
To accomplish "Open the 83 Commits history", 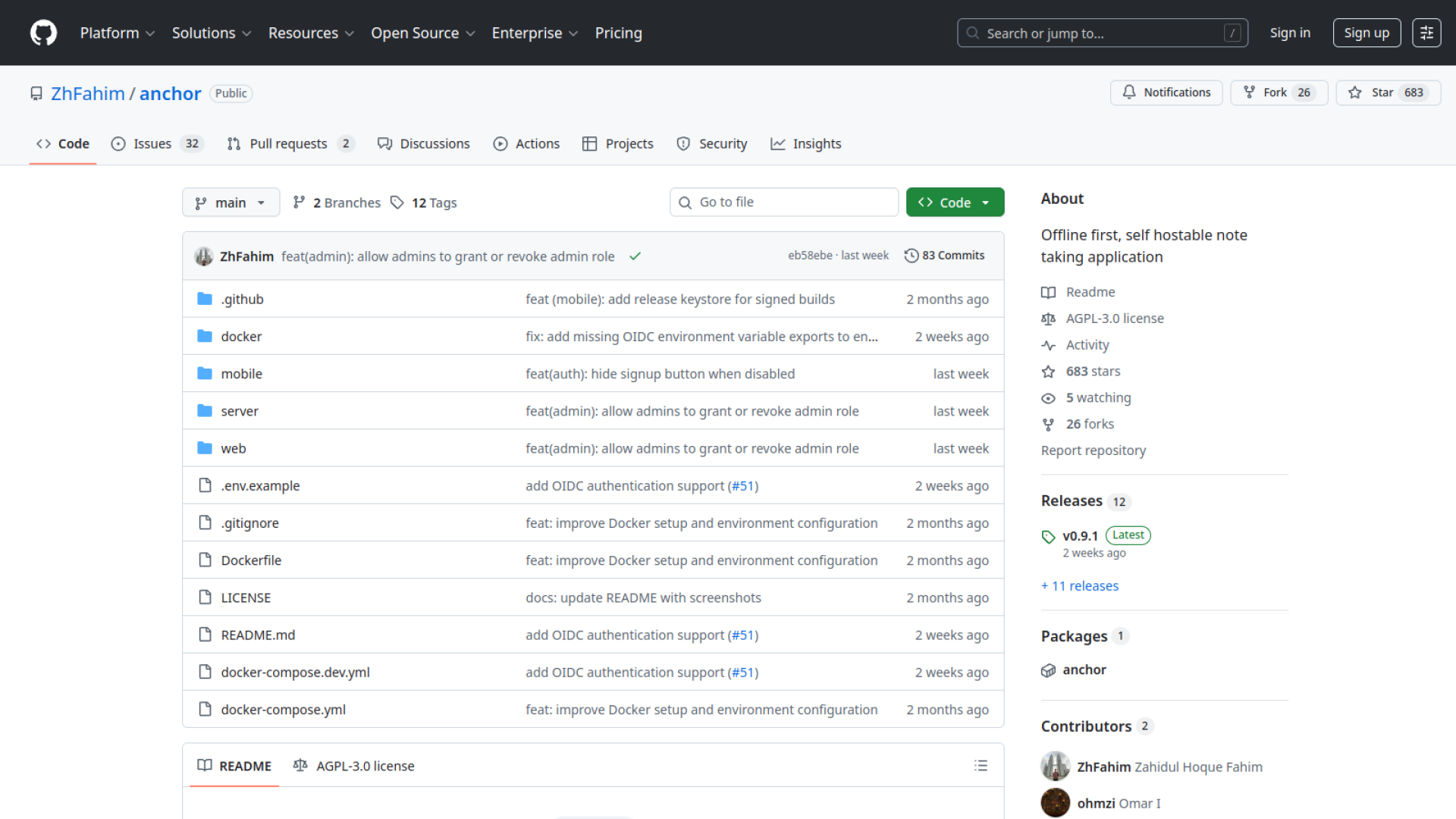I will [x=944, y=256].
